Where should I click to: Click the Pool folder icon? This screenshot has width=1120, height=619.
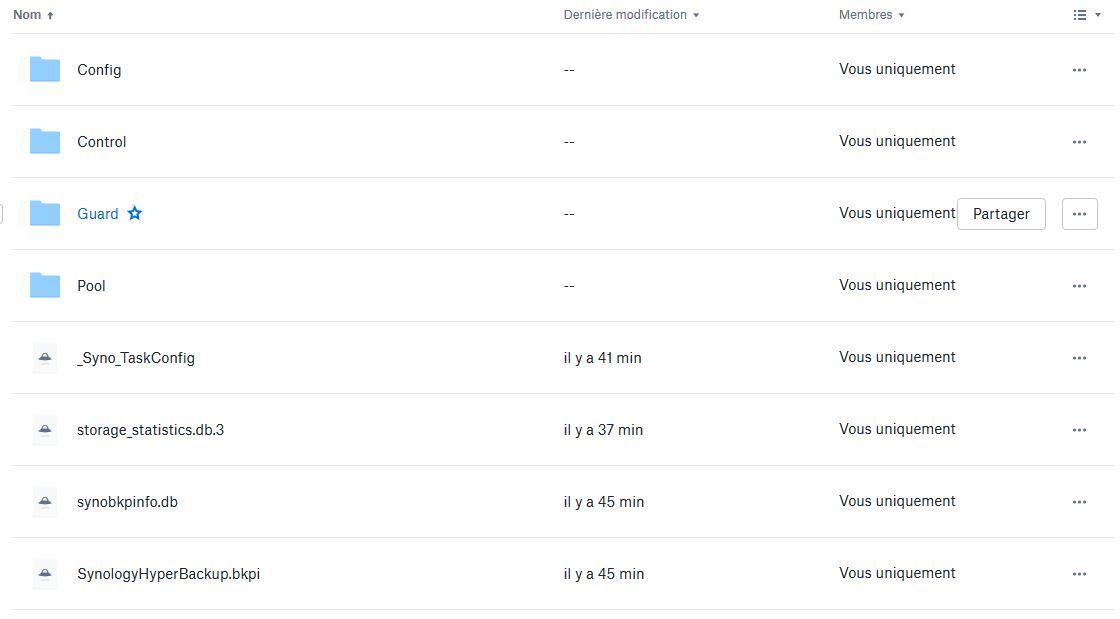(45, 285)
